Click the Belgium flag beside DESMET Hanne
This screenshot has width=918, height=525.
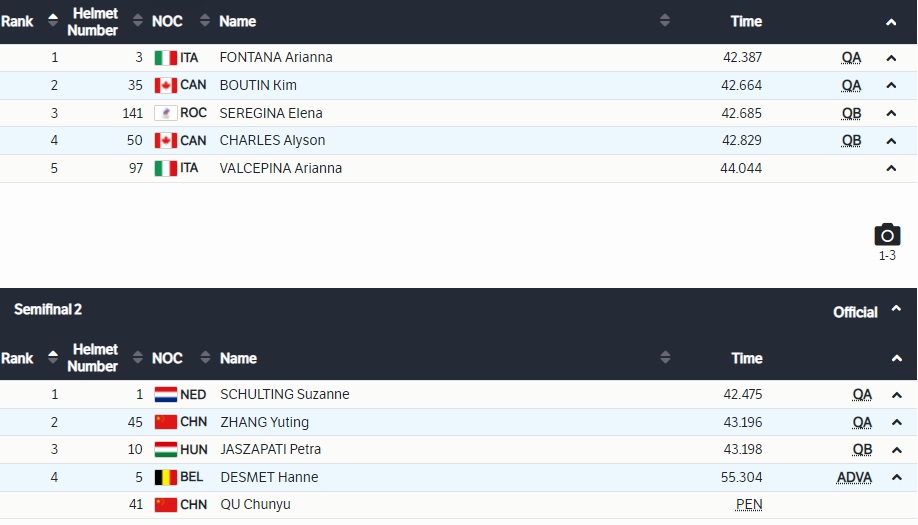(165, 478)
